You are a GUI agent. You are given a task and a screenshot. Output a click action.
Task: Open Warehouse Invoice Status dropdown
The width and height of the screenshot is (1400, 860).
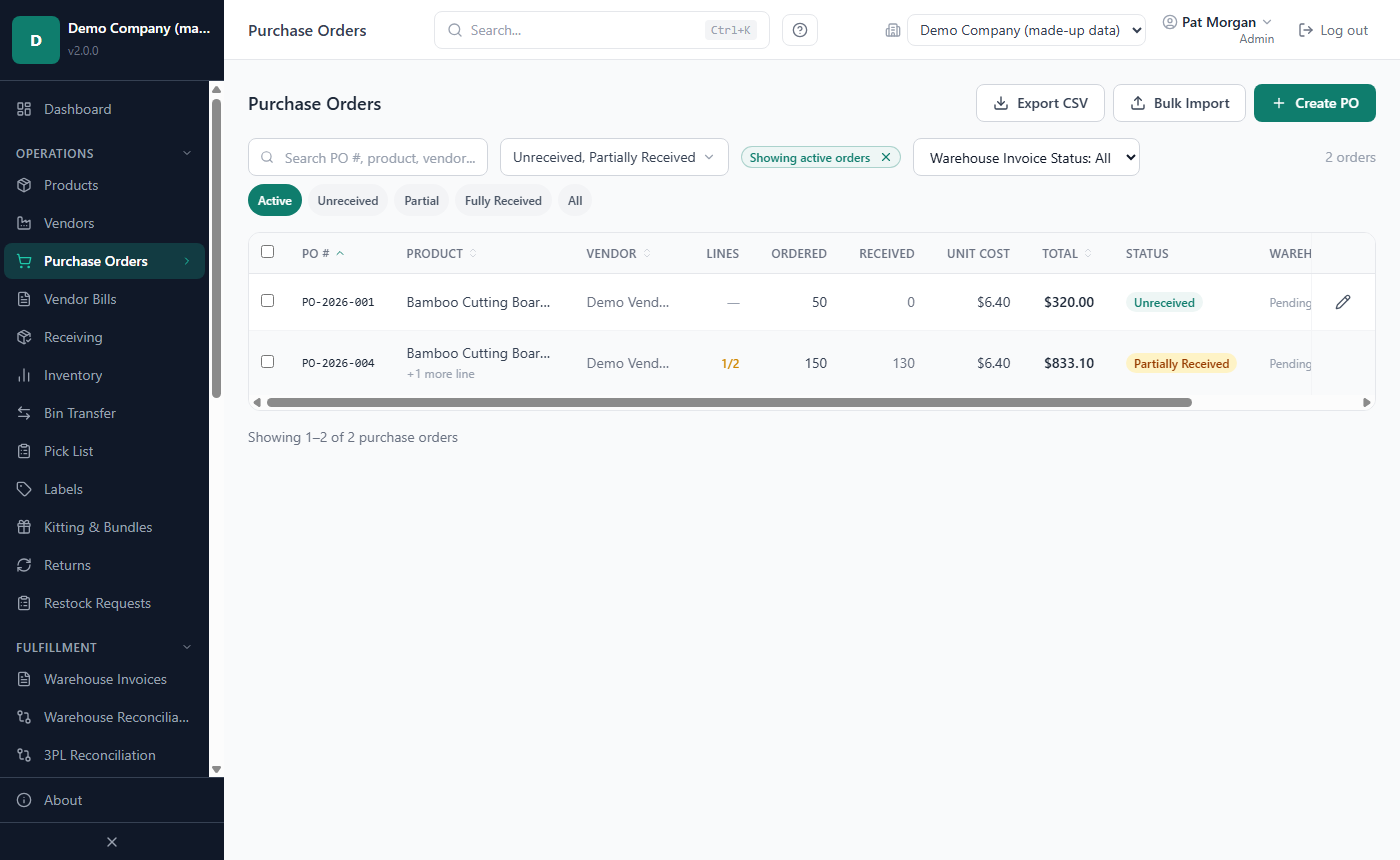[1026, 157]
